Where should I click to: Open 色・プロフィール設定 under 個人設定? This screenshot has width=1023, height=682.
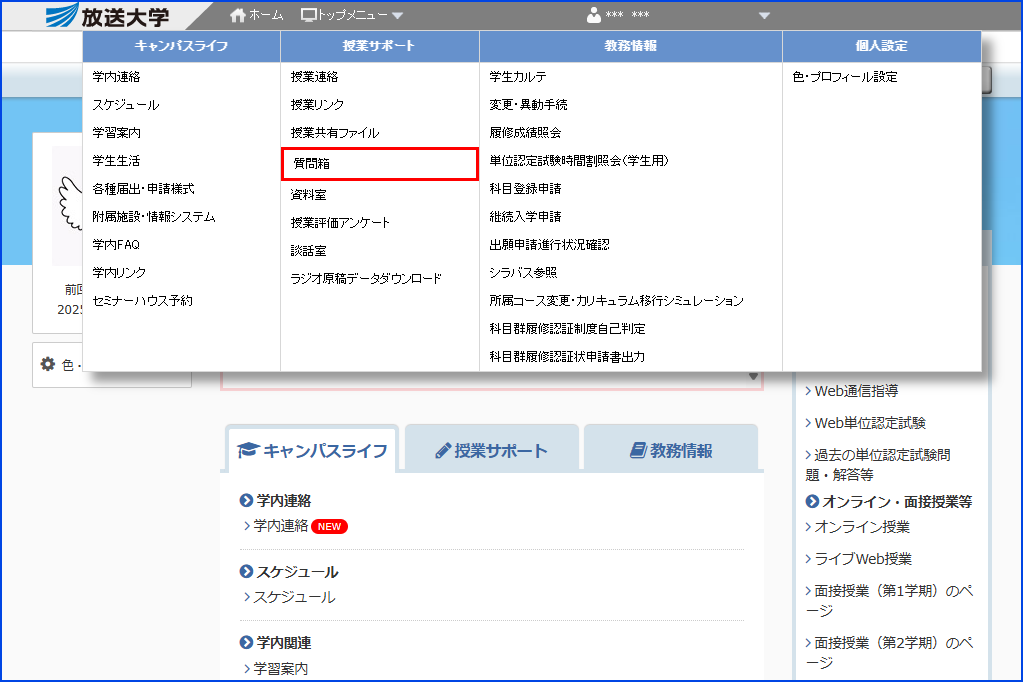coord(845,77)
